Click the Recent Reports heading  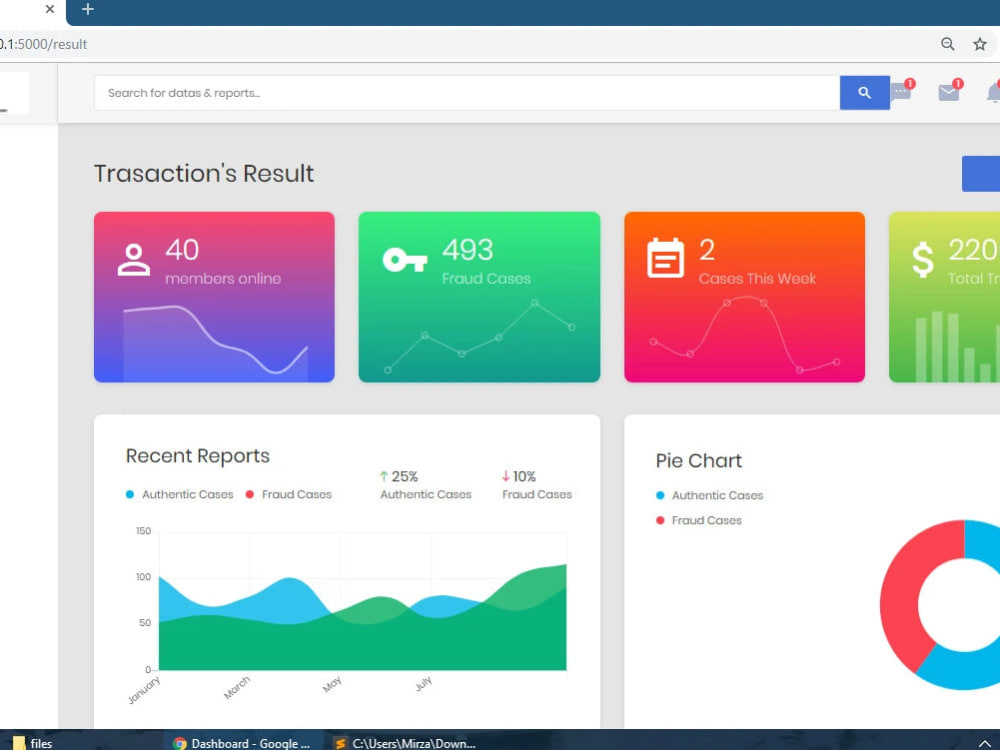pyautogui.click(x=198, y=456)
